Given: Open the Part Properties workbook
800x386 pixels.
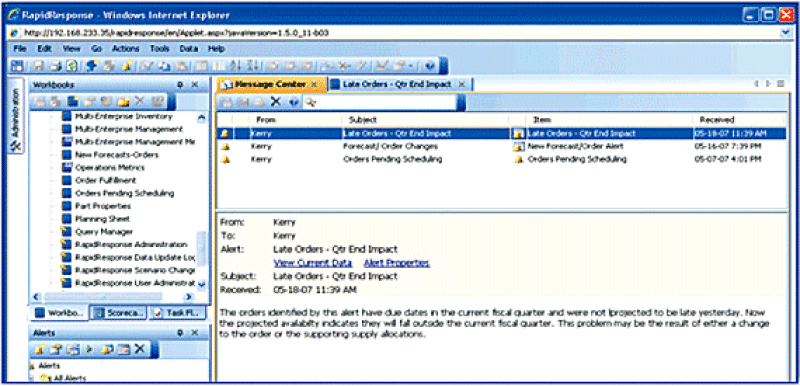Looking at the screenshot, I should 96,206.
